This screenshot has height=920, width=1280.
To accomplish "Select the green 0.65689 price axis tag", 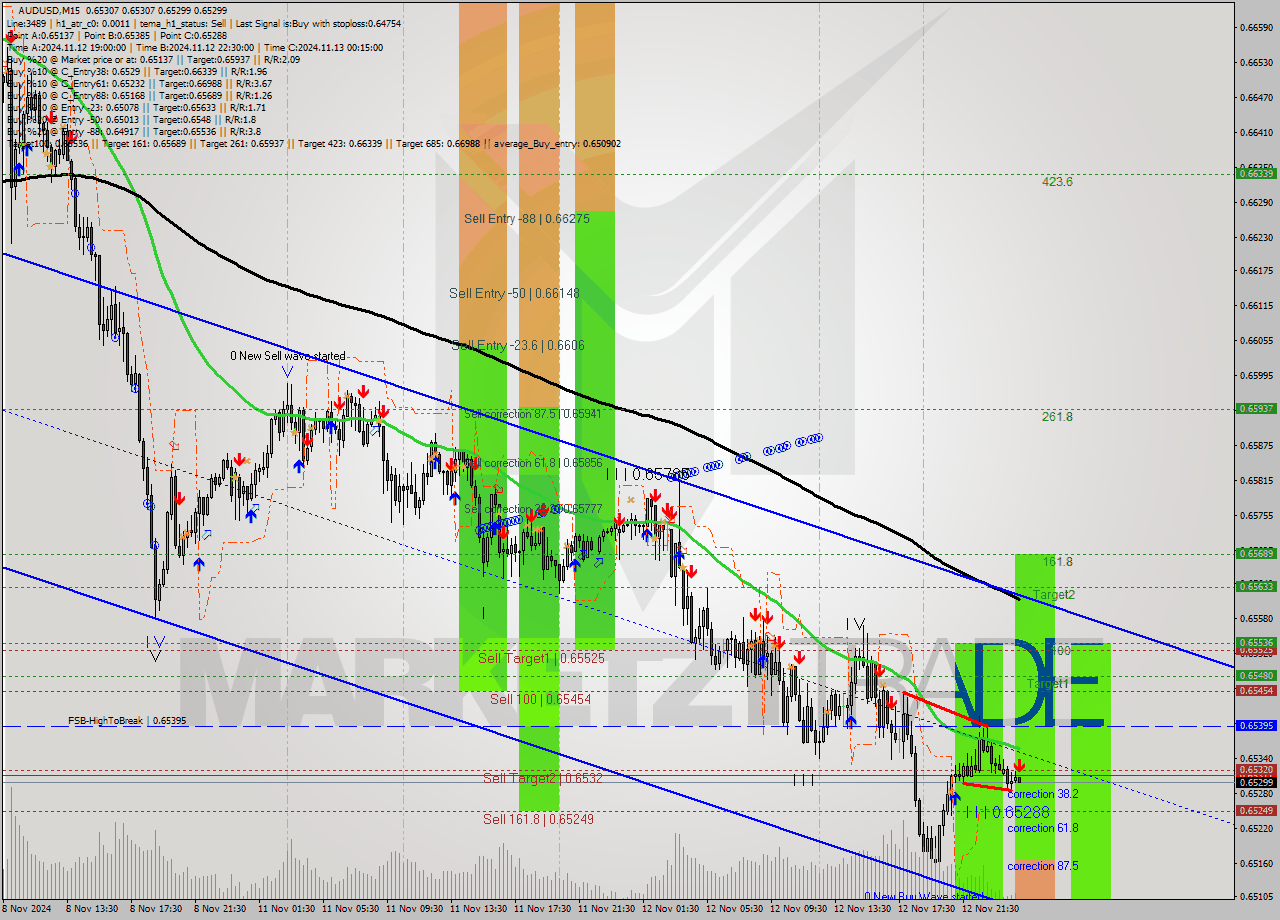I will [1256, 553].
